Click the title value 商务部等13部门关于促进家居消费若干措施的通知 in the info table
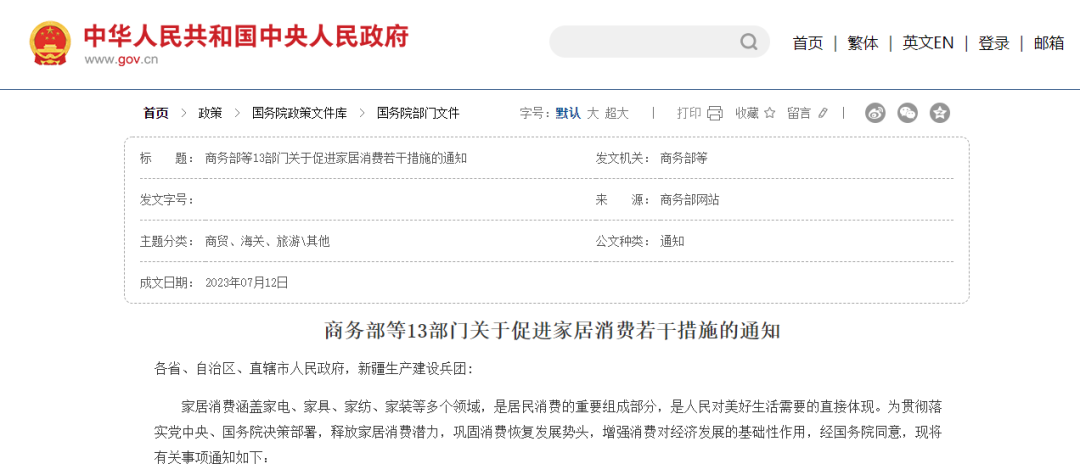Viewport: 1080px width, 475px height. 336,158
